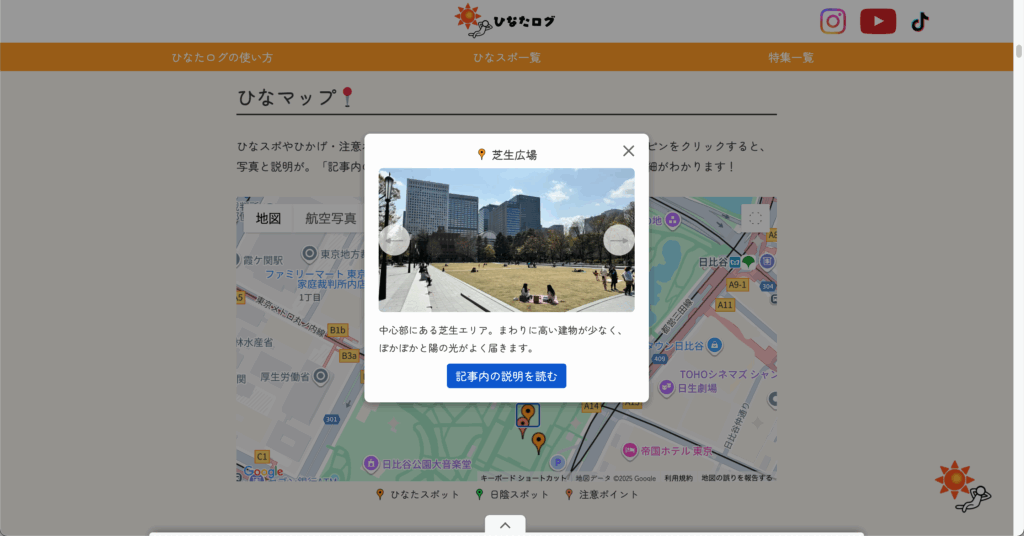This screenshot has height=536, width=1024.
Task: Open ひなスポ一覧 menu item
Action: pos(507,57)
